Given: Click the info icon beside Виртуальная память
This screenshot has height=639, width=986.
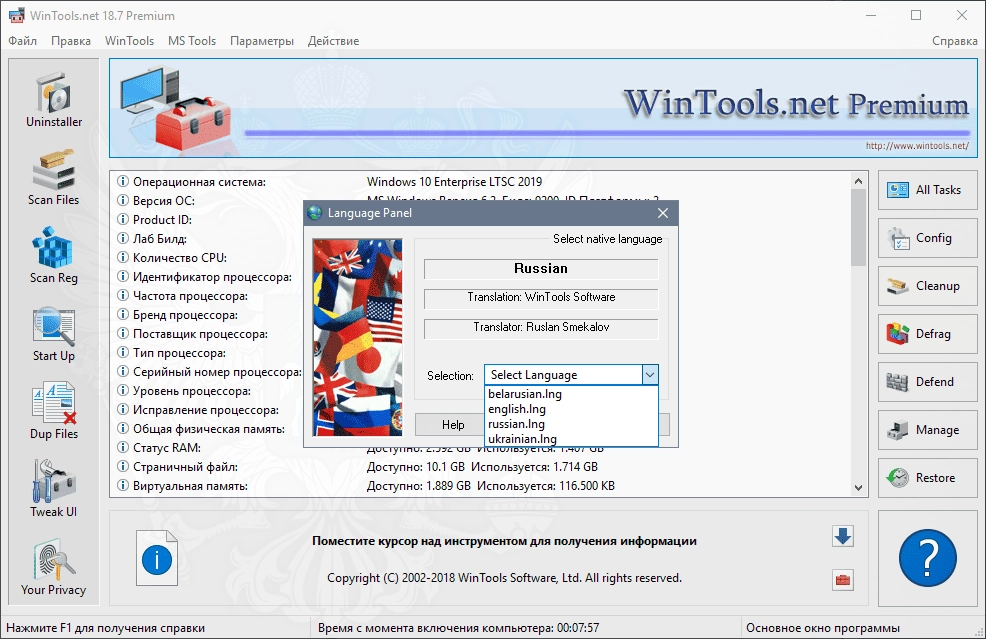Looking at the screenshot, I should [x=123, y=486].
